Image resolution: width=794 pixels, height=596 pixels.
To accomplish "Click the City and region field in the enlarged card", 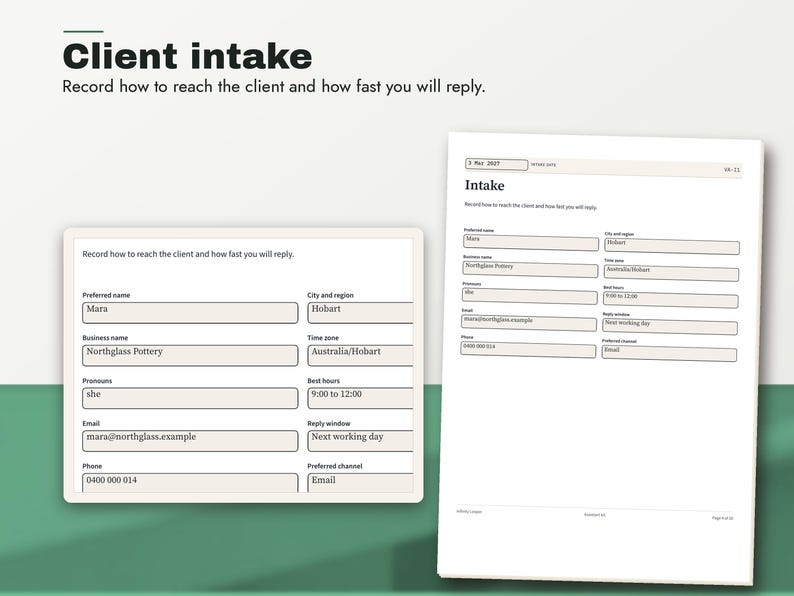I will point(360,313).
